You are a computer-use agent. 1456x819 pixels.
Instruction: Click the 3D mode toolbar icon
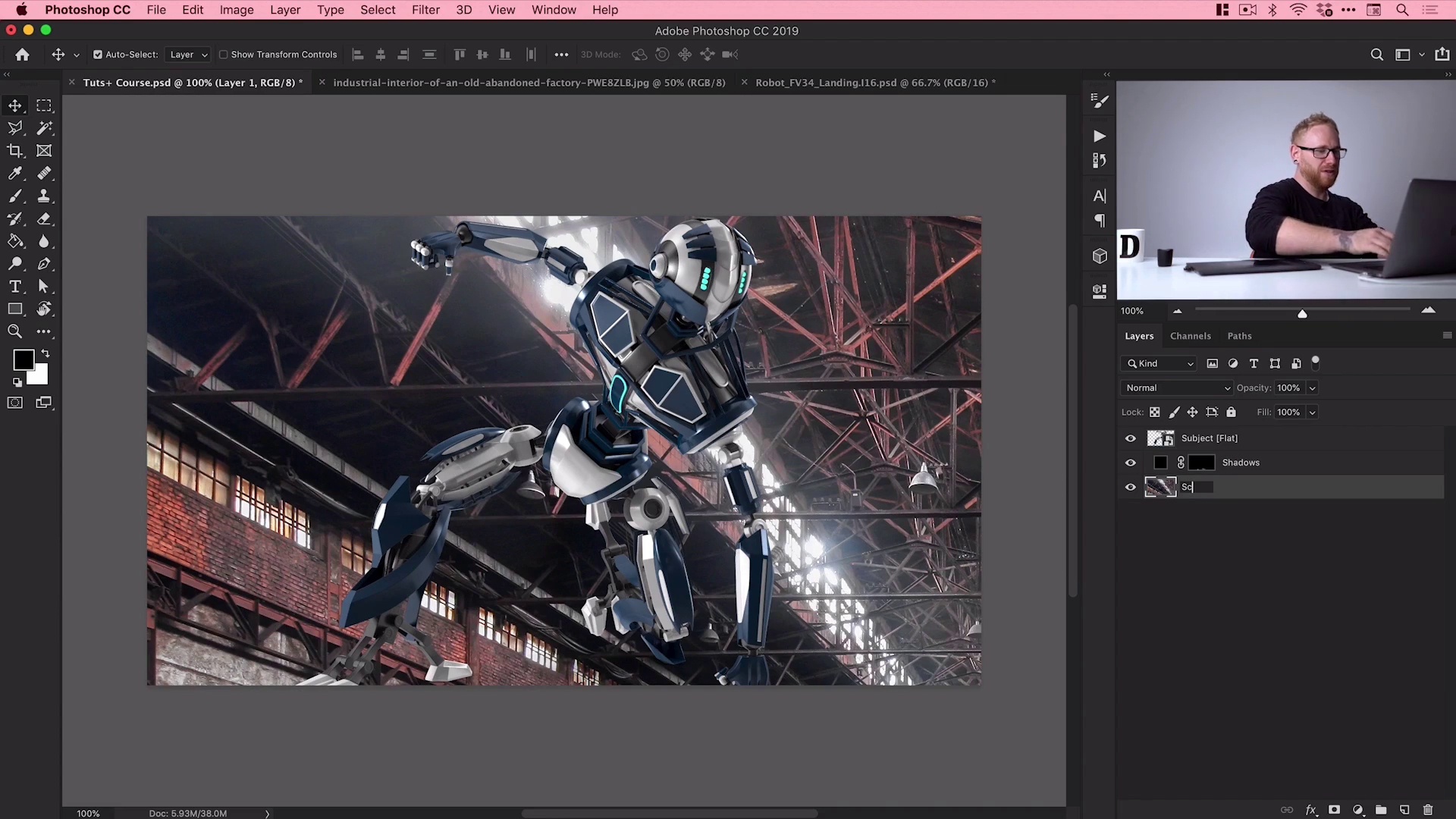click(600, 54)
